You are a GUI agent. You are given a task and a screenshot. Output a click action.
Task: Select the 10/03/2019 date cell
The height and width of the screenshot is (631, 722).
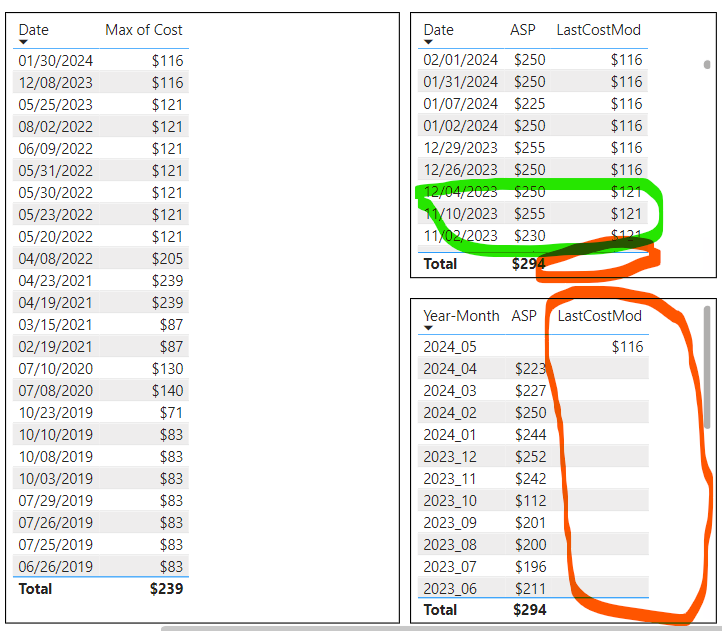point(55,479)
